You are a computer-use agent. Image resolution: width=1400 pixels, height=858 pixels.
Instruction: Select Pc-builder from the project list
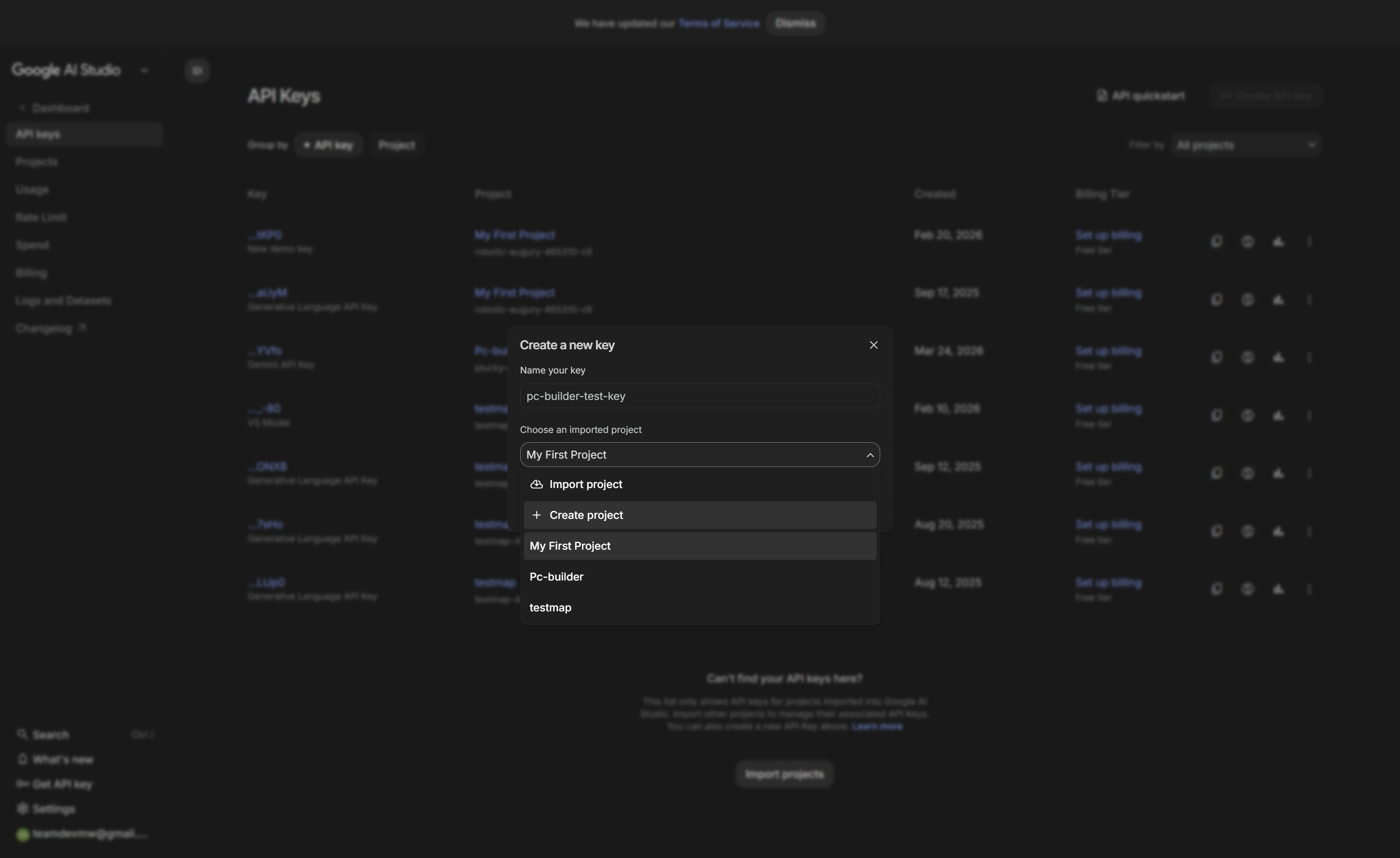[700, 576]
